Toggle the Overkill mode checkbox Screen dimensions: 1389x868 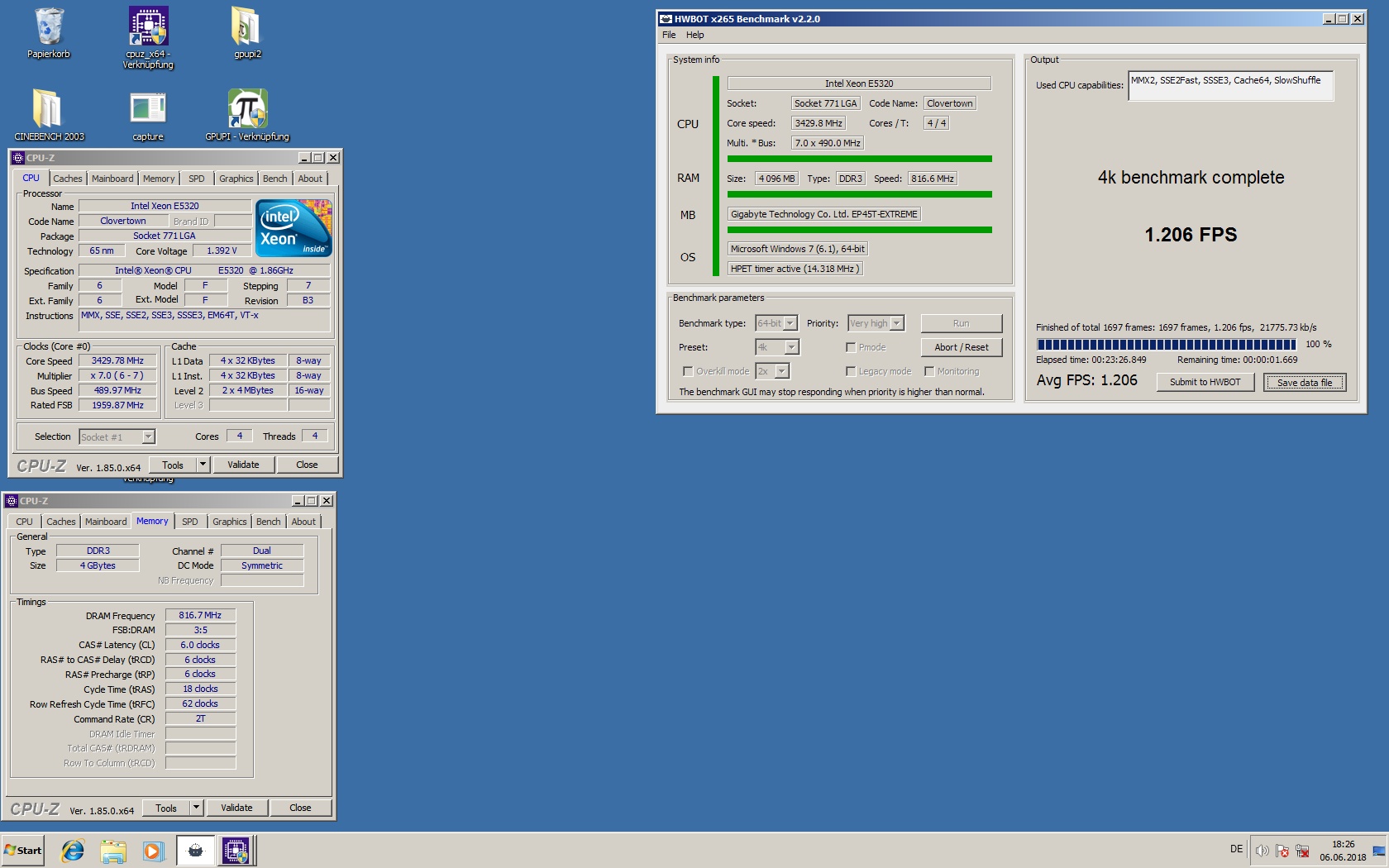[x=687, y=371]
